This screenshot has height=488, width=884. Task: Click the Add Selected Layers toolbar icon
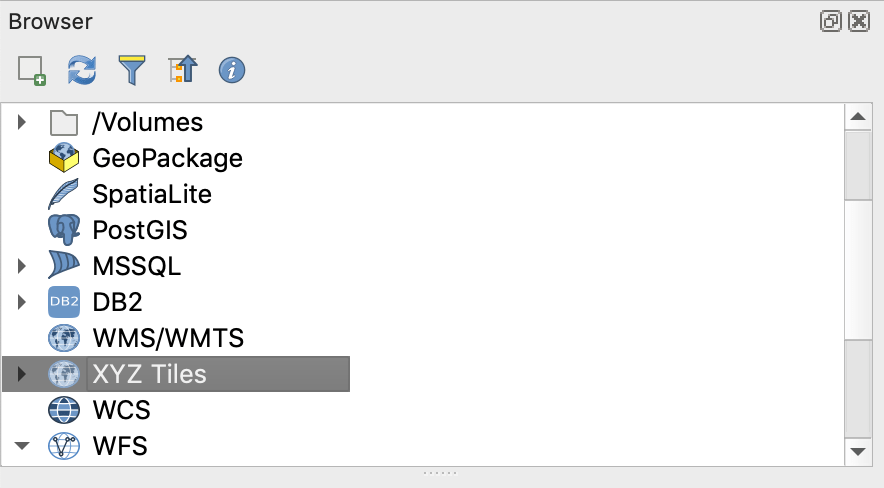[32, 70]
